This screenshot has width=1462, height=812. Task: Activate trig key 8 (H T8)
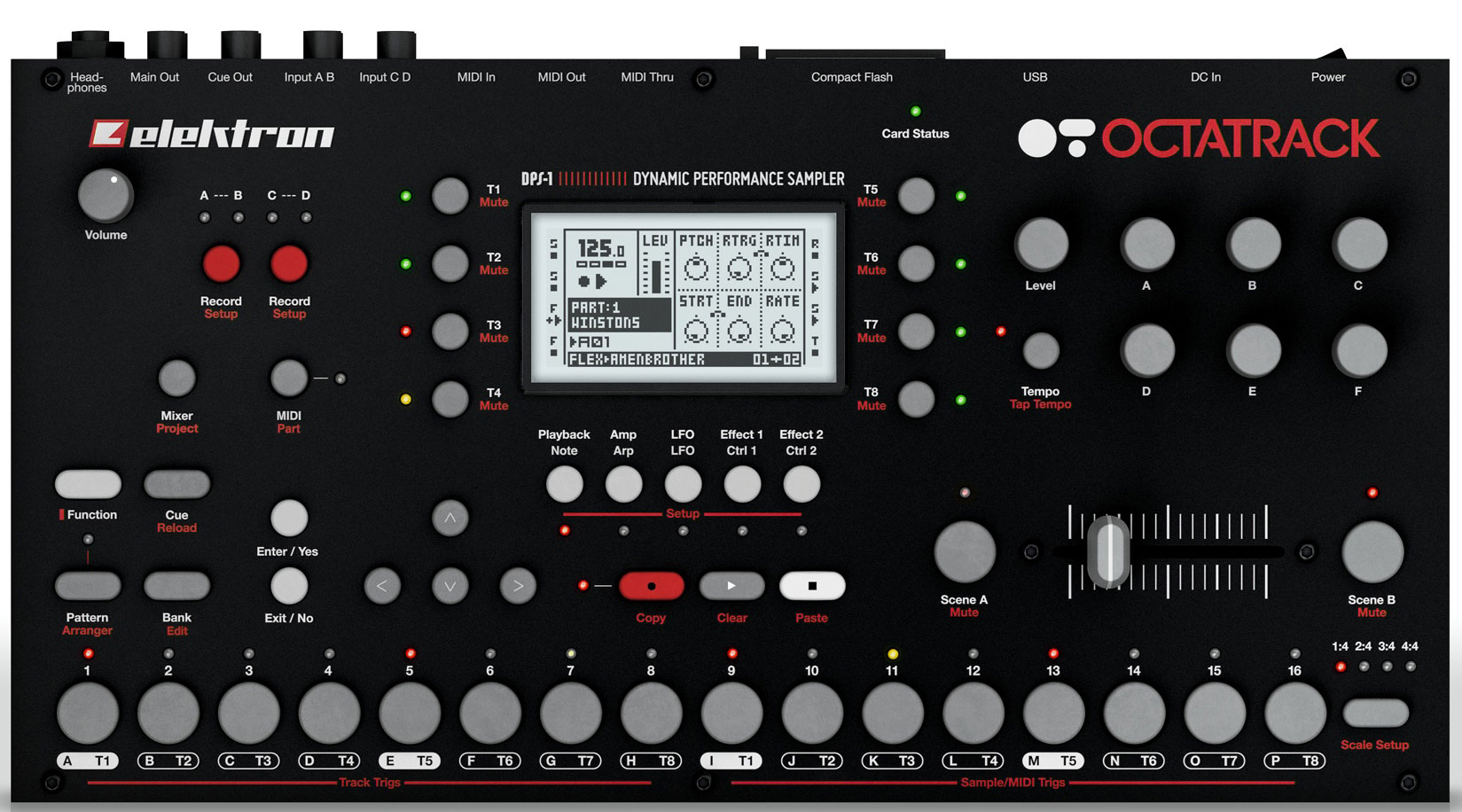point(652,713)
